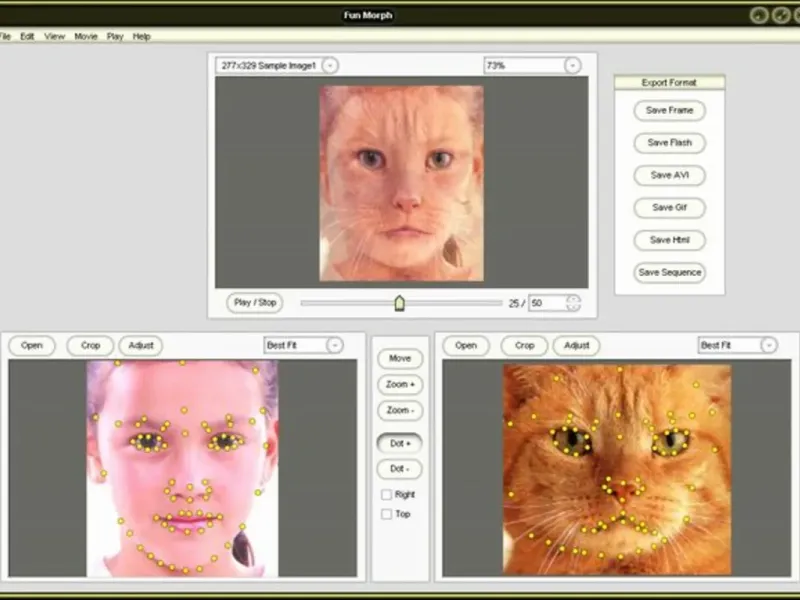The width and height of the screenshot is (800, 600).
Task: Open an image in the right cat panel
Action: click(x=466, y=345)
